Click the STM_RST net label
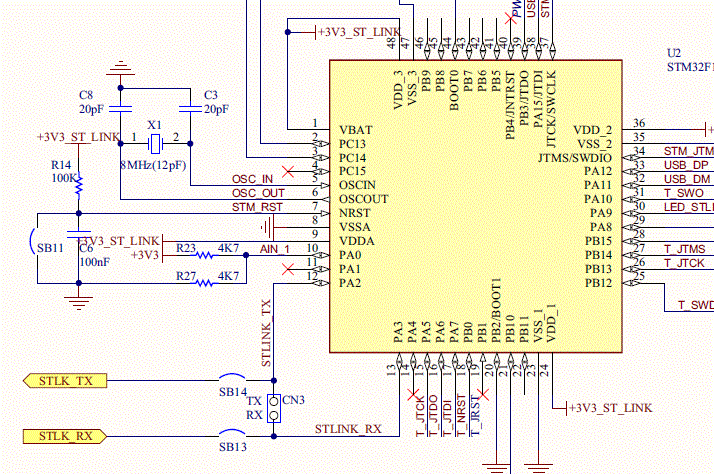The image size is (714, 474). (257, 208)
